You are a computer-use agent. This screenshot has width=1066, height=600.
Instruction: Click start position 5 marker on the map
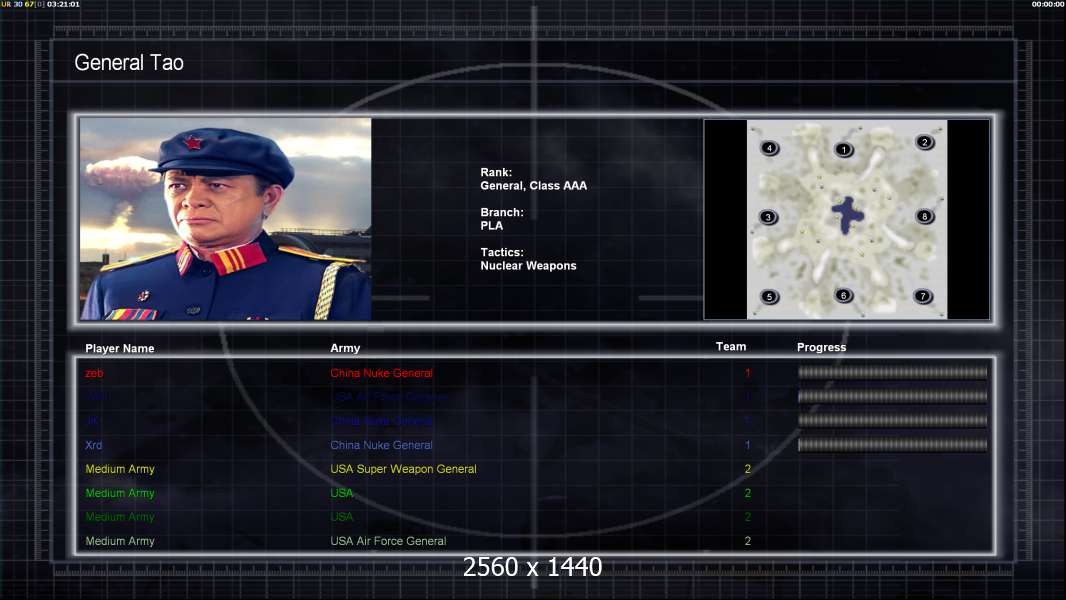click(x=769, y=296)
